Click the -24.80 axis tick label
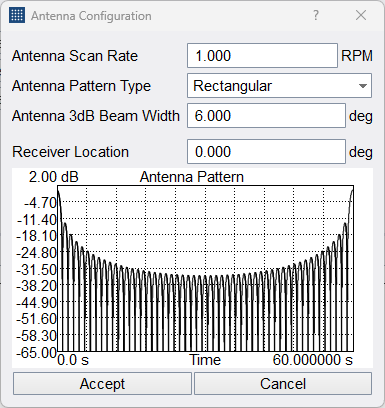Screen dimensions: 385x408 click(36, 253)
